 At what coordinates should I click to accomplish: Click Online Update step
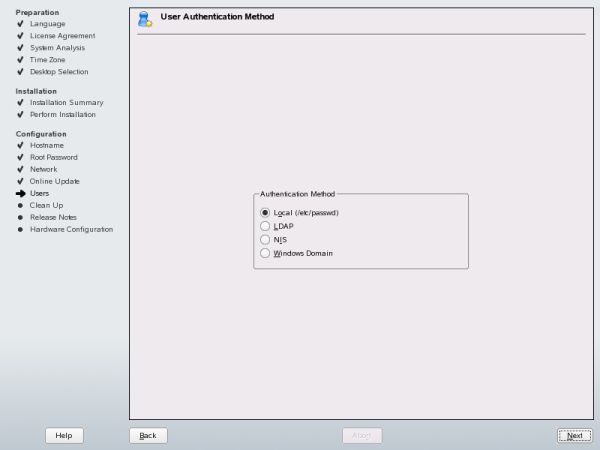coord(55,181)
